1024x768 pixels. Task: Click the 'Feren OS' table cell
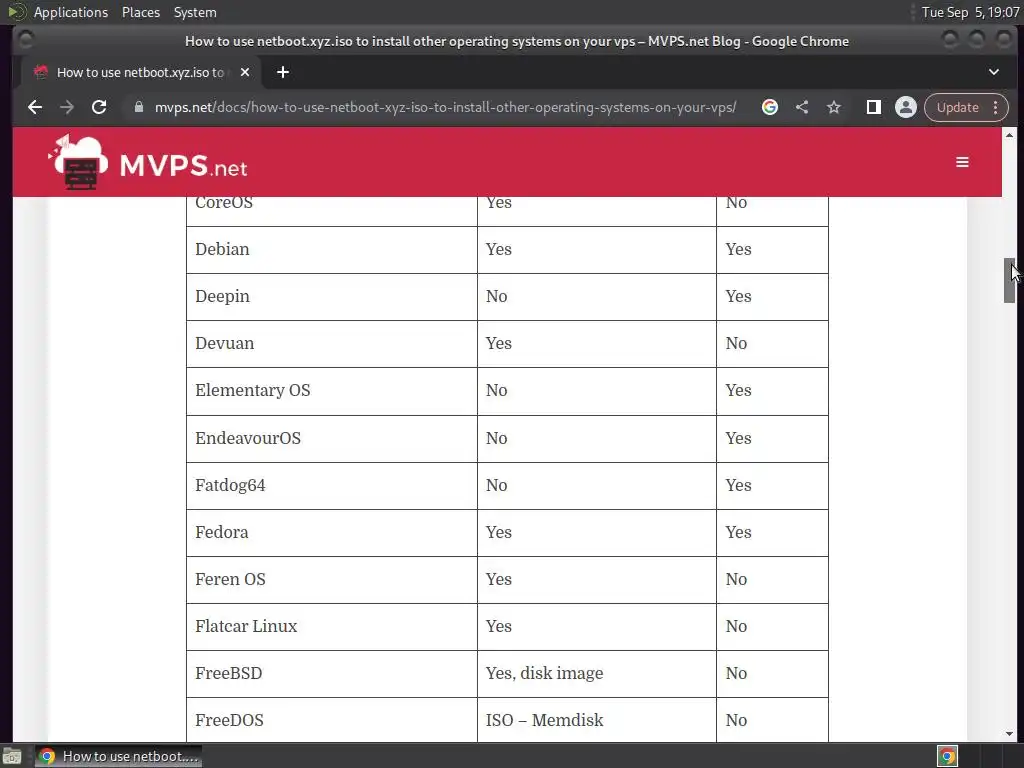click(332, 580)
